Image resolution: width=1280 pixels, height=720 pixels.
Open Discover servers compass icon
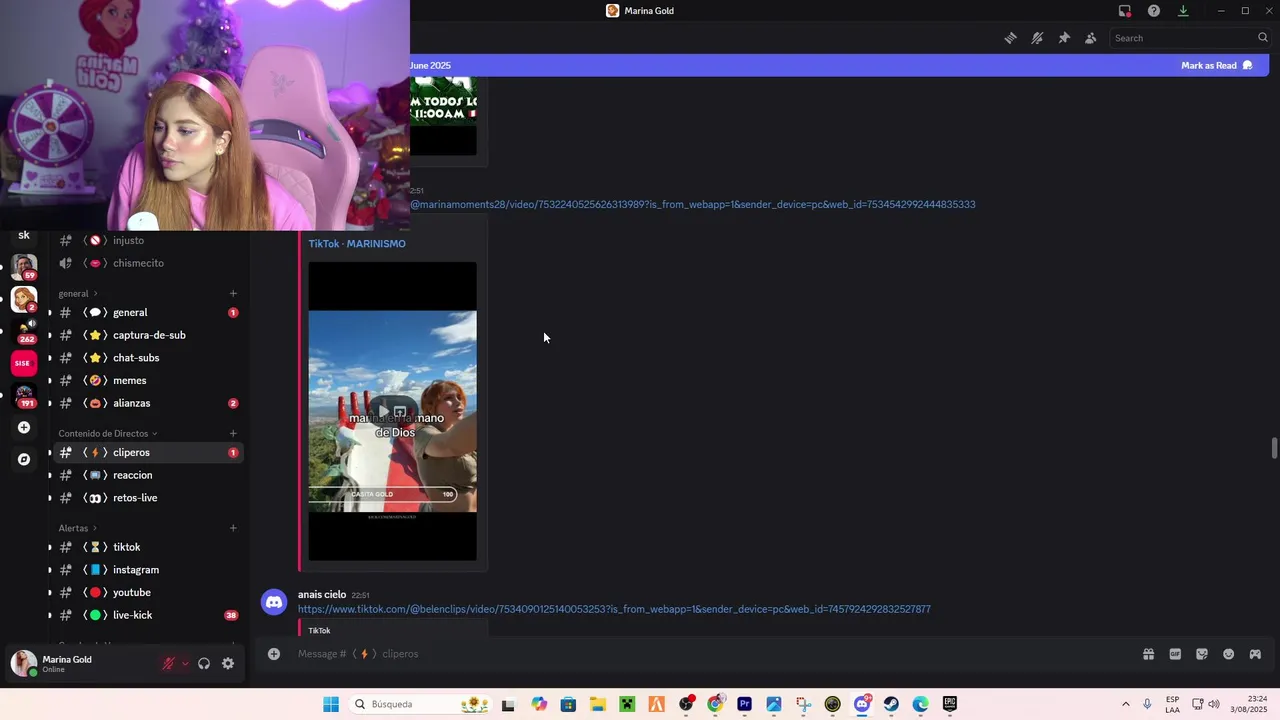(24, 459)
